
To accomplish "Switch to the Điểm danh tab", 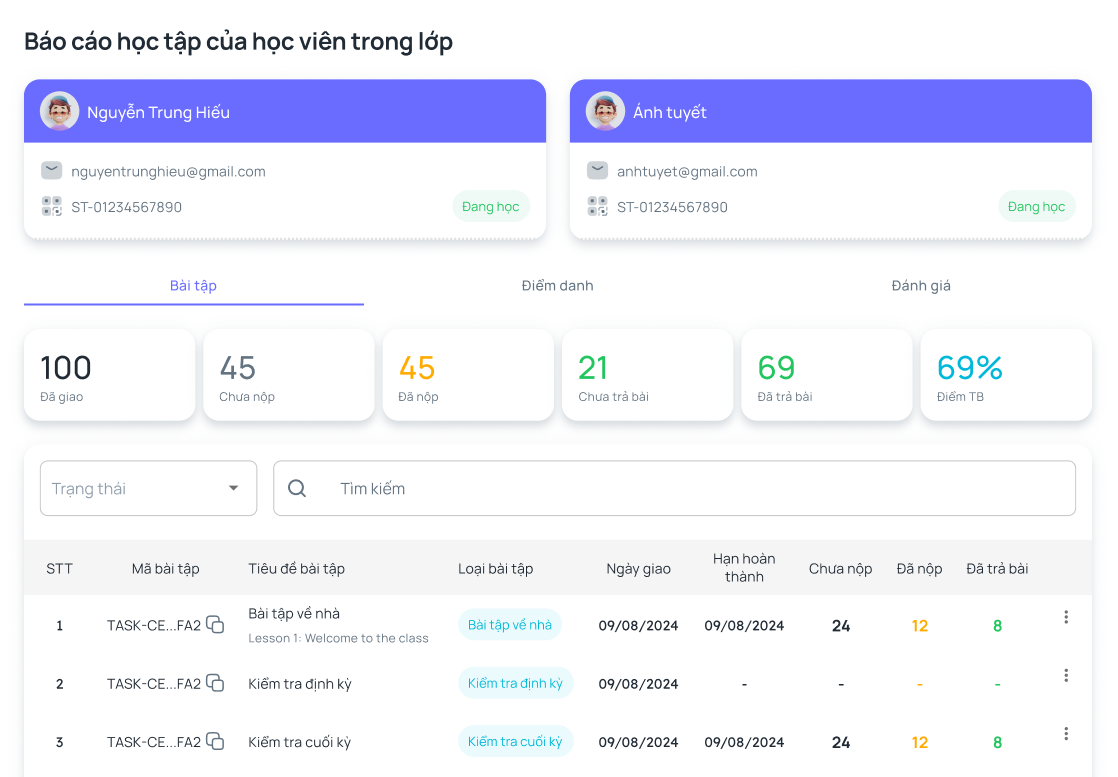I will 557,286.
